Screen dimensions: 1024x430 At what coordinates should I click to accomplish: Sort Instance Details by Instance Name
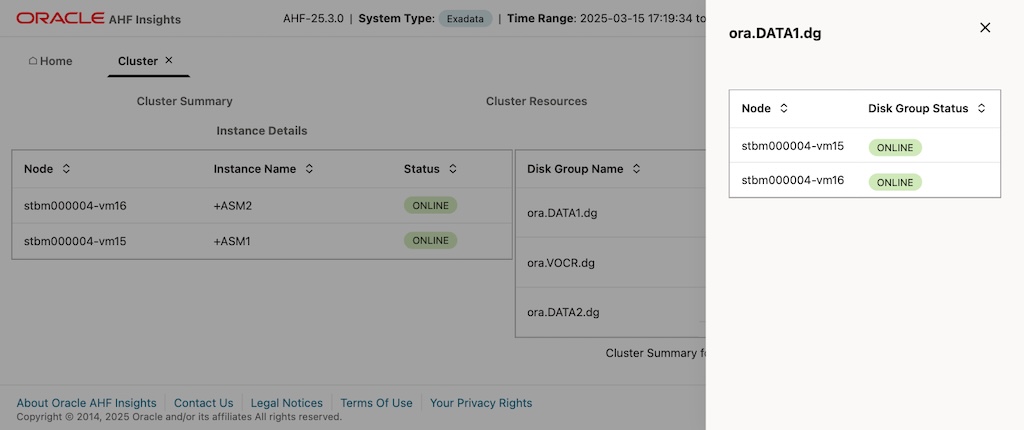pyautogui.click(x=309, y=169)
